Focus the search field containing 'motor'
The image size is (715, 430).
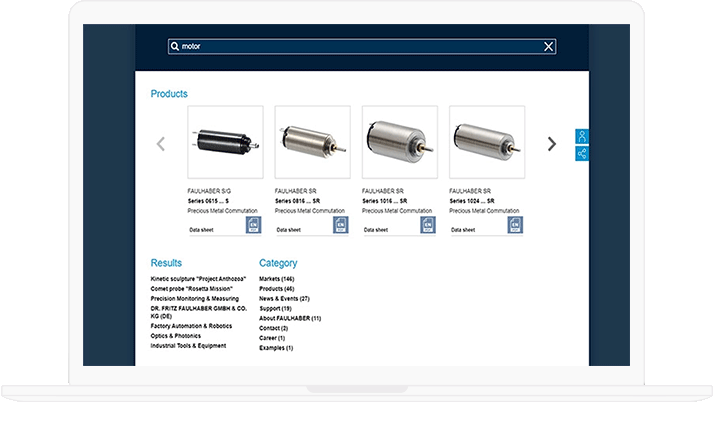(362, 46)
